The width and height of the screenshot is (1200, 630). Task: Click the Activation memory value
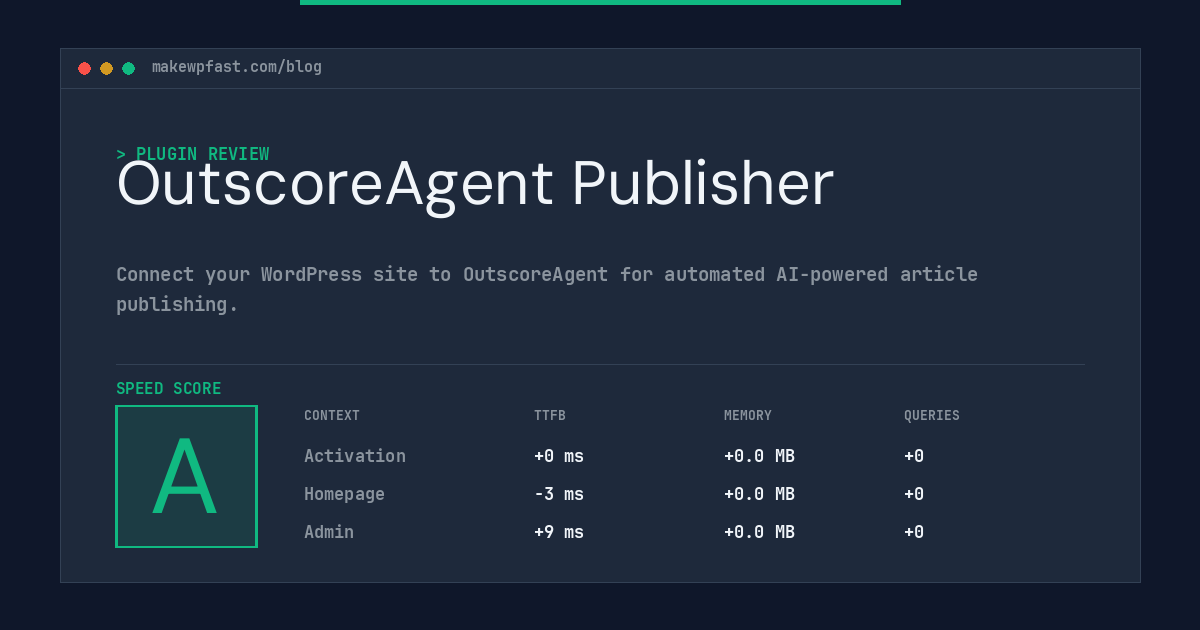tap(760, 456)
